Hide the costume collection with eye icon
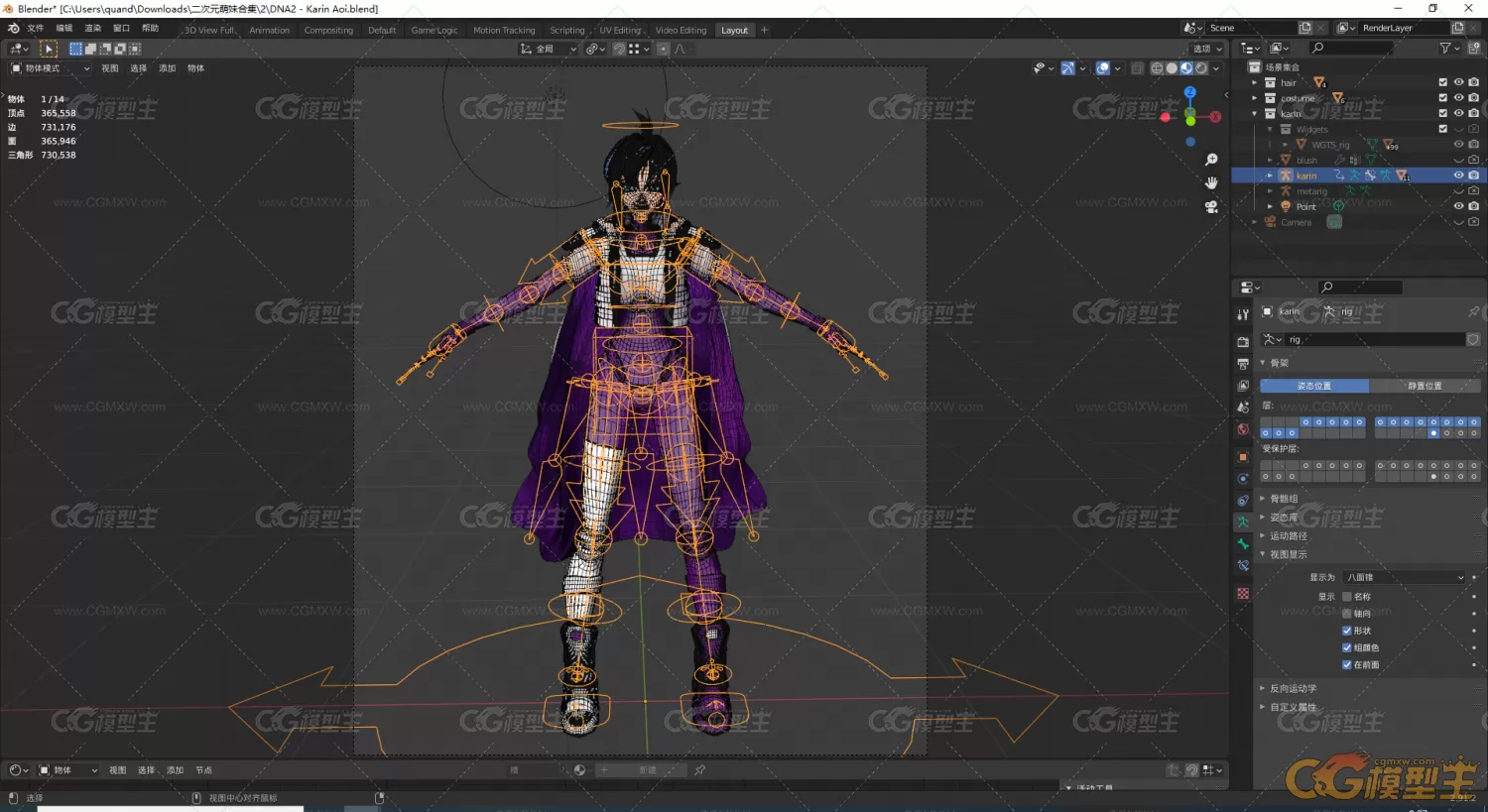The image size is (1488, 812). coord(1458,98)
